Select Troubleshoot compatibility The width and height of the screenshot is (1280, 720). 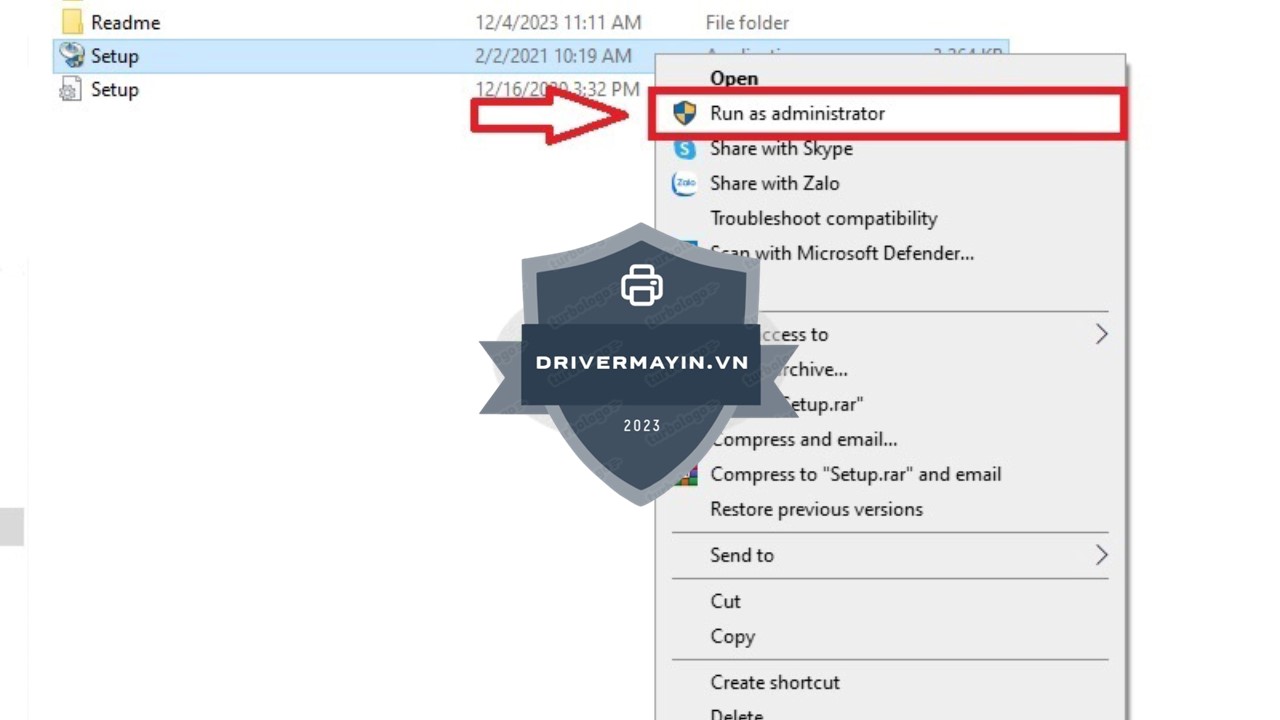[x=823, y=218]
